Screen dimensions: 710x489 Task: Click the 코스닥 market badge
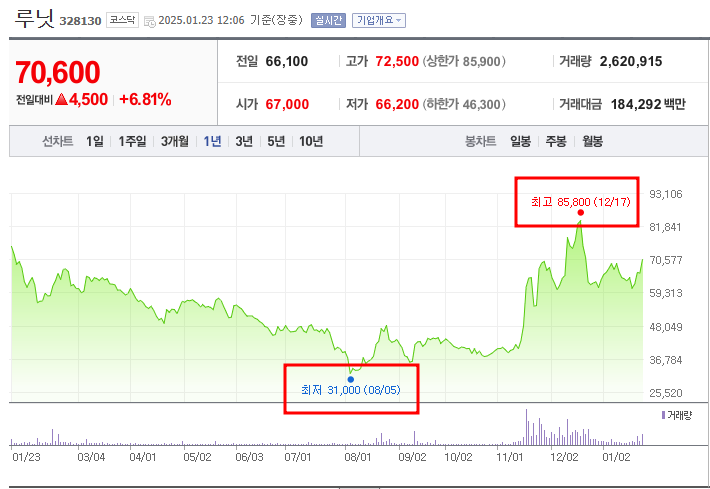[122, 20]
